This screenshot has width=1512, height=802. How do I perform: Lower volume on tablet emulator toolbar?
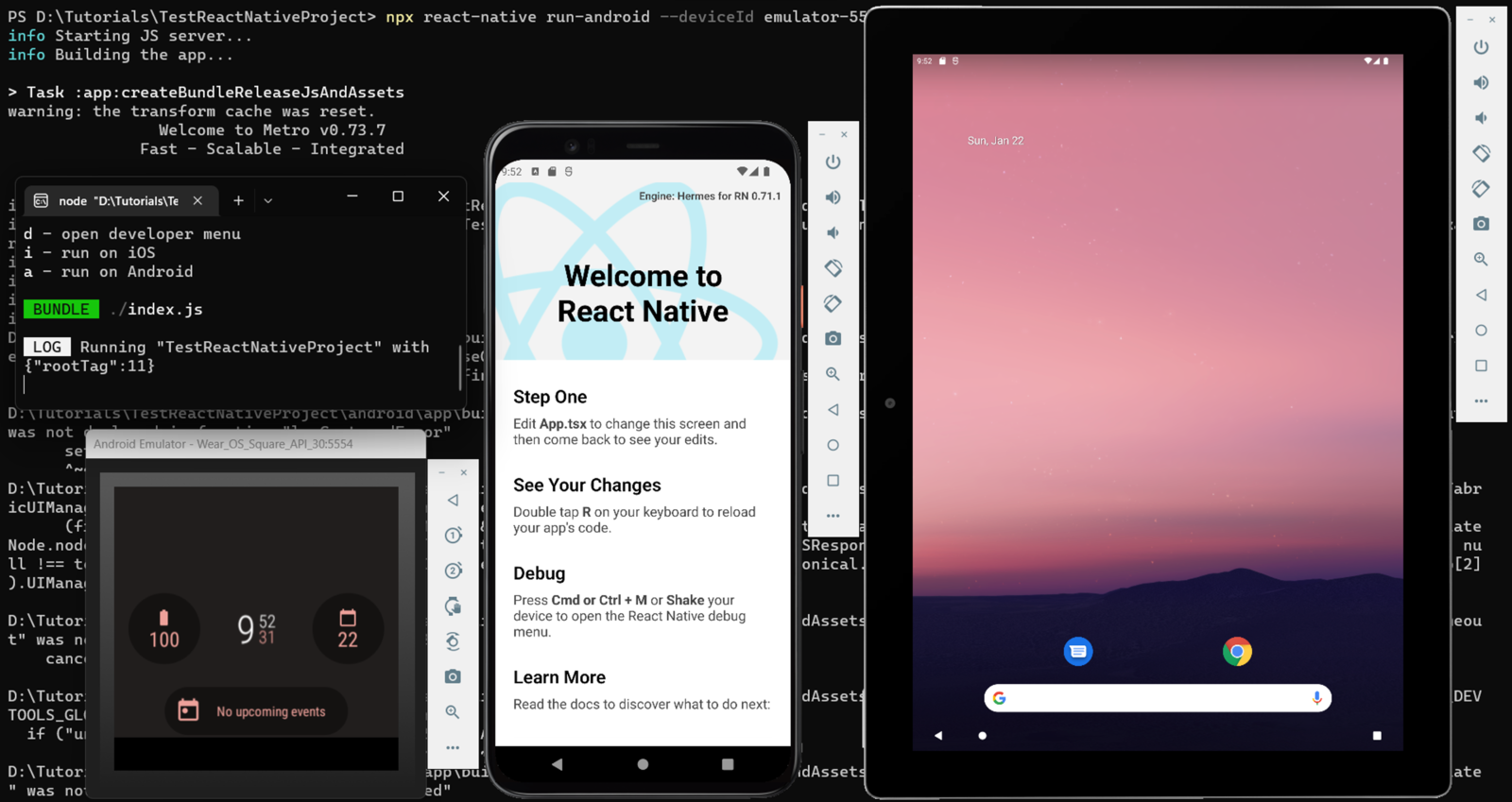point(1481,118)
